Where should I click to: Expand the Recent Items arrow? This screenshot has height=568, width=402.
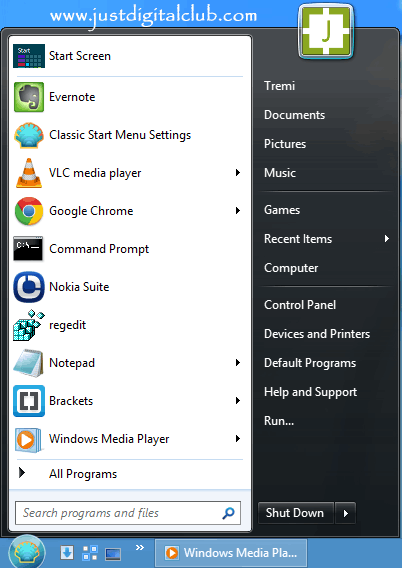[387, 238]
